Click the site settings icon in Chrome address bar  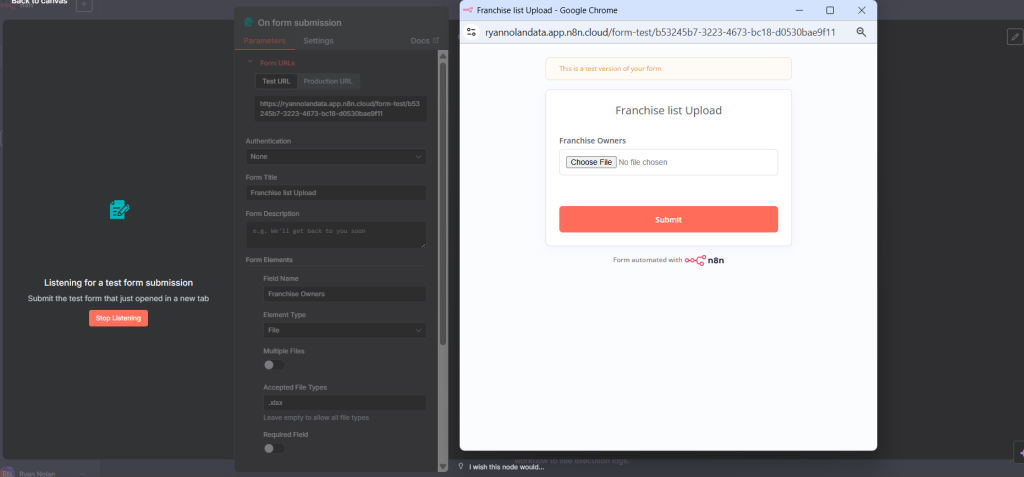(x=472, y=31)
